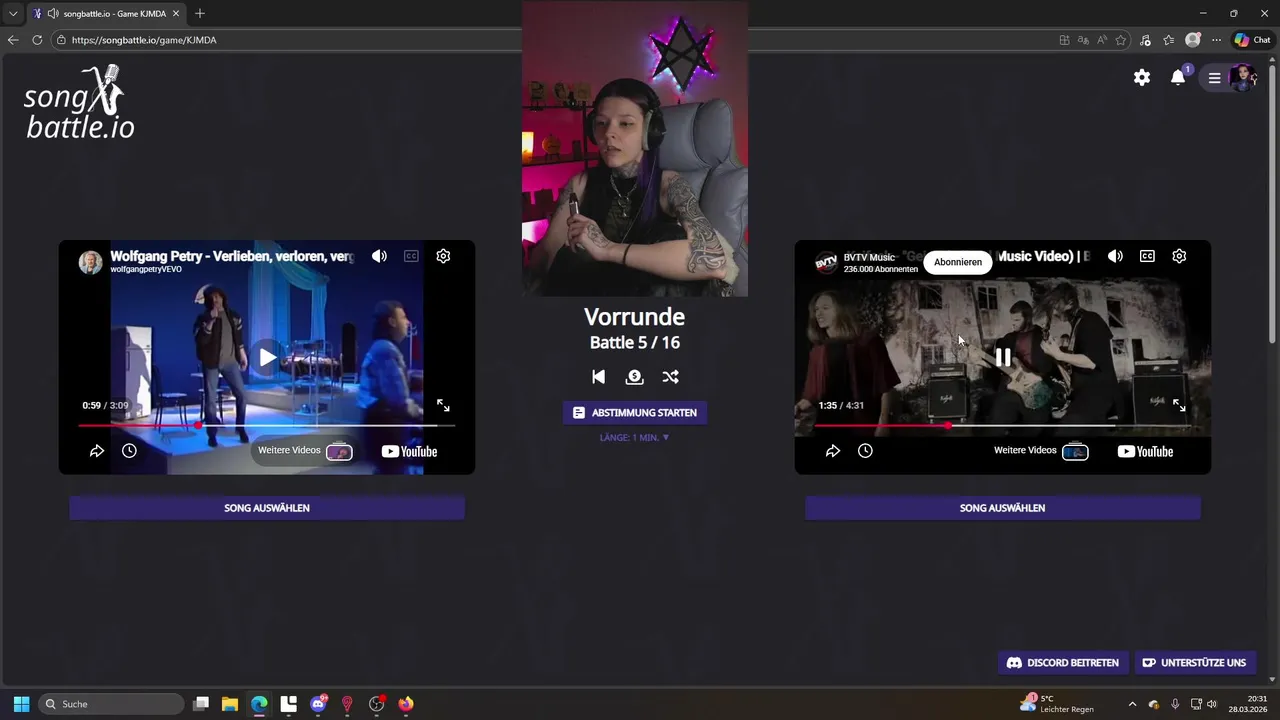Viewport: 1280px width, 720px height.
Task: Open a new browser tab
Action: [200, 13]
